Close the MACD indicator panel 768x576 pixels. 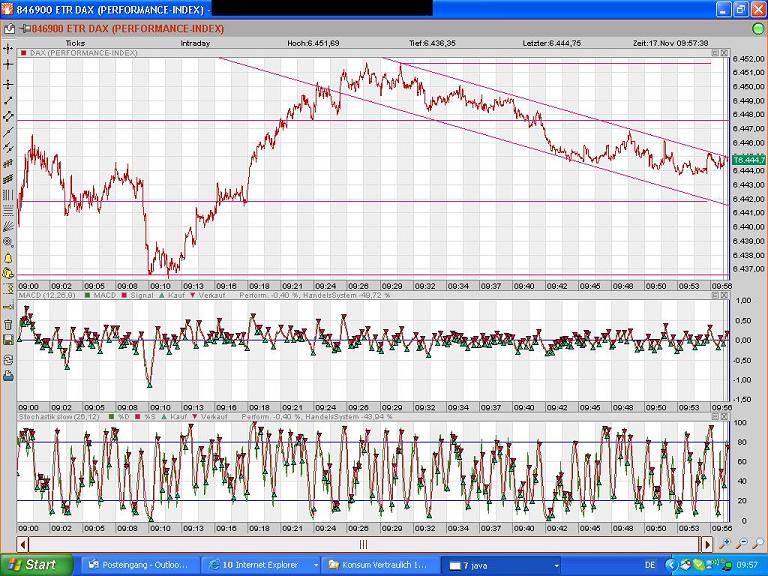pyautogui.click(x=724, y=295)
